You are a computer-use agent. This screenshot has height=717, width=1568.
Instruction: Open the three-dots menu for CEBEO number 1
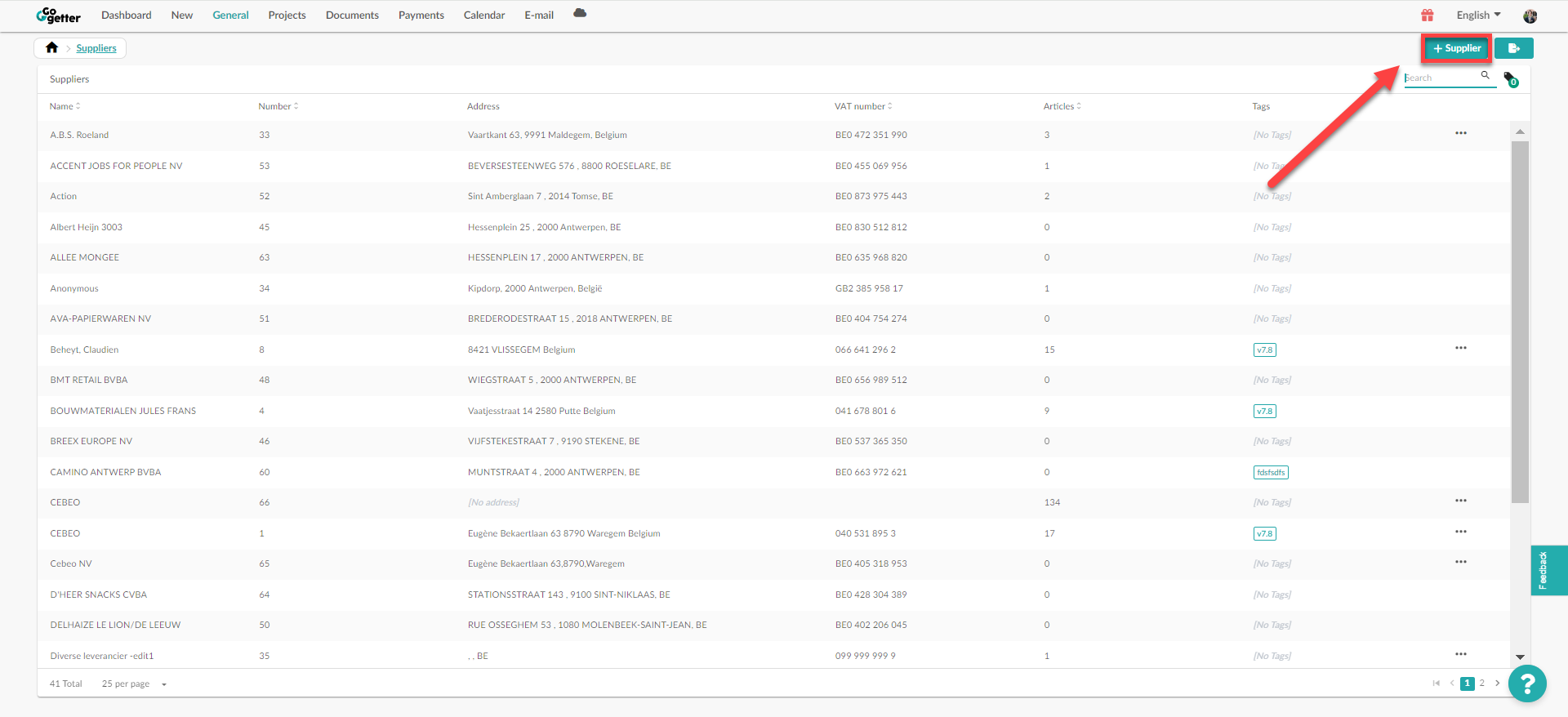coord(1461,532)
